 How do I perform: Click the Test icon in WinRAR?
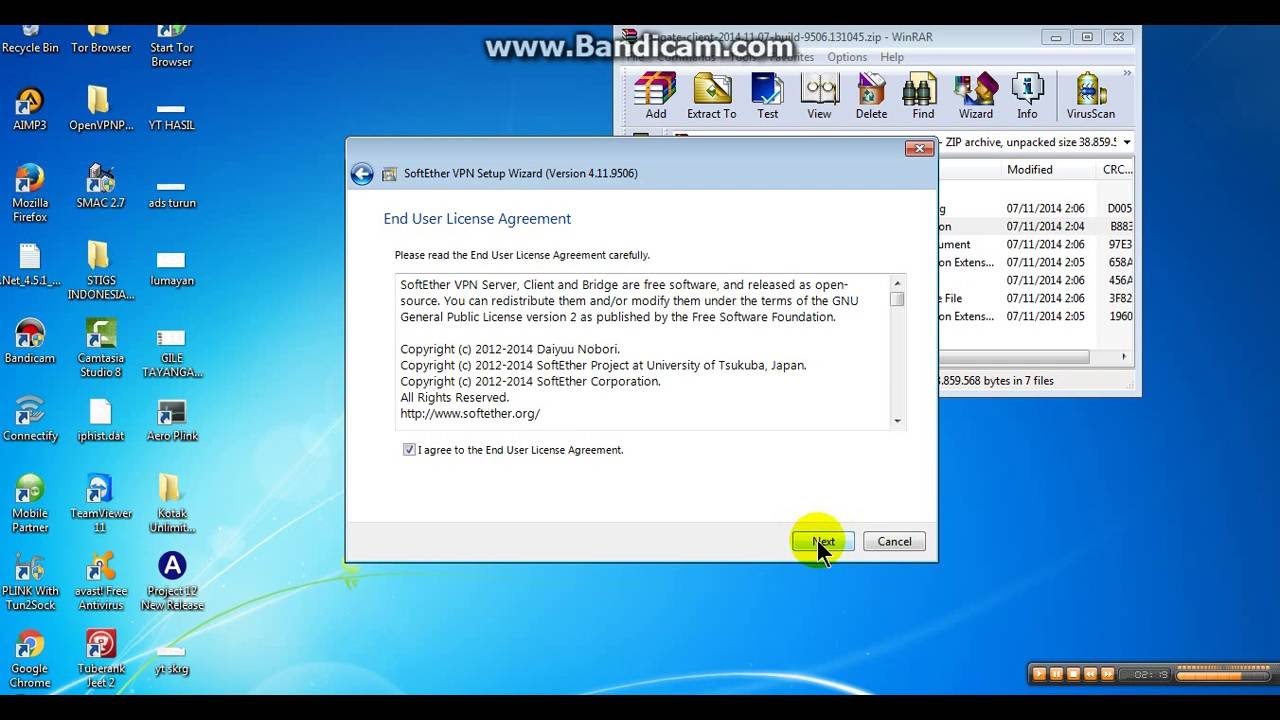tap(767, 96)
